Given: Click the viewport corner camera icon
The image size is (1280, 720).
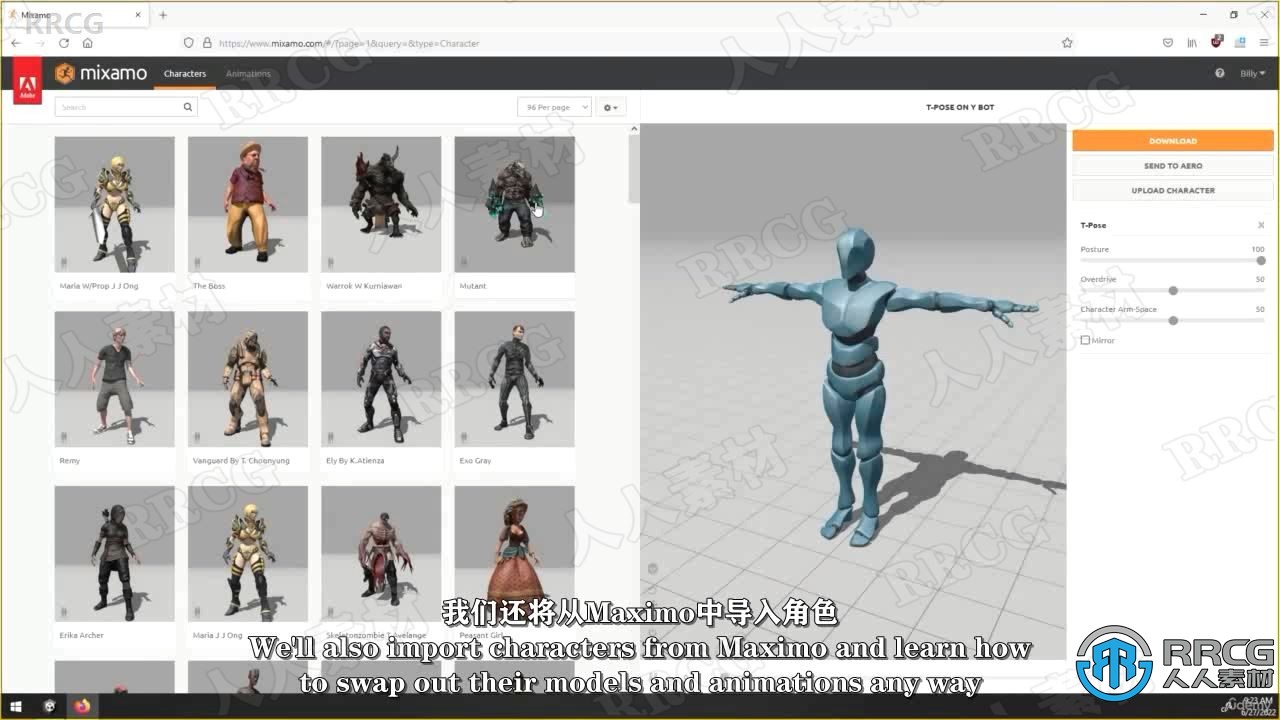Looking at the screenshot, I should coord(652,568).
